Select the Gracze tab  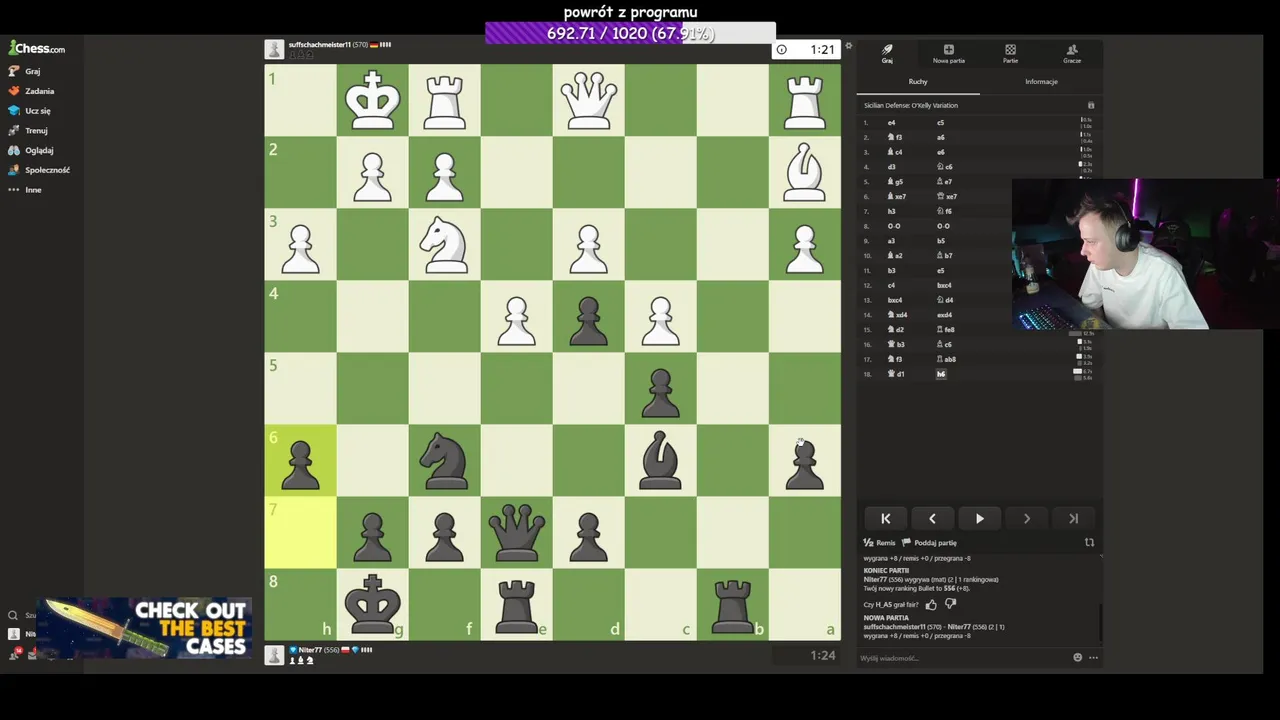(1072, 54)
